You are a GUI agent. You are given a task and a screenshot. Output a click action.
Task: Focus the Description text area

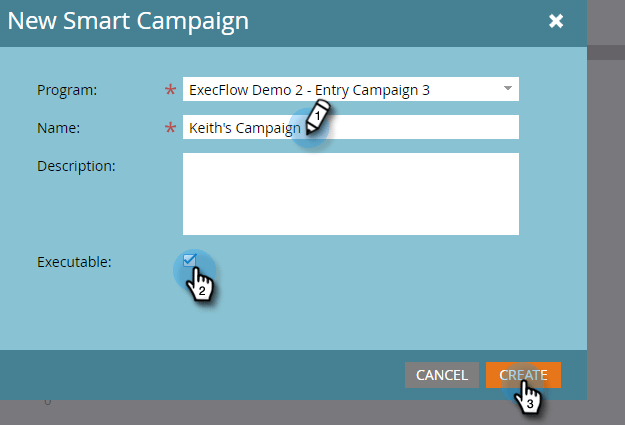(x=351, y=194)
